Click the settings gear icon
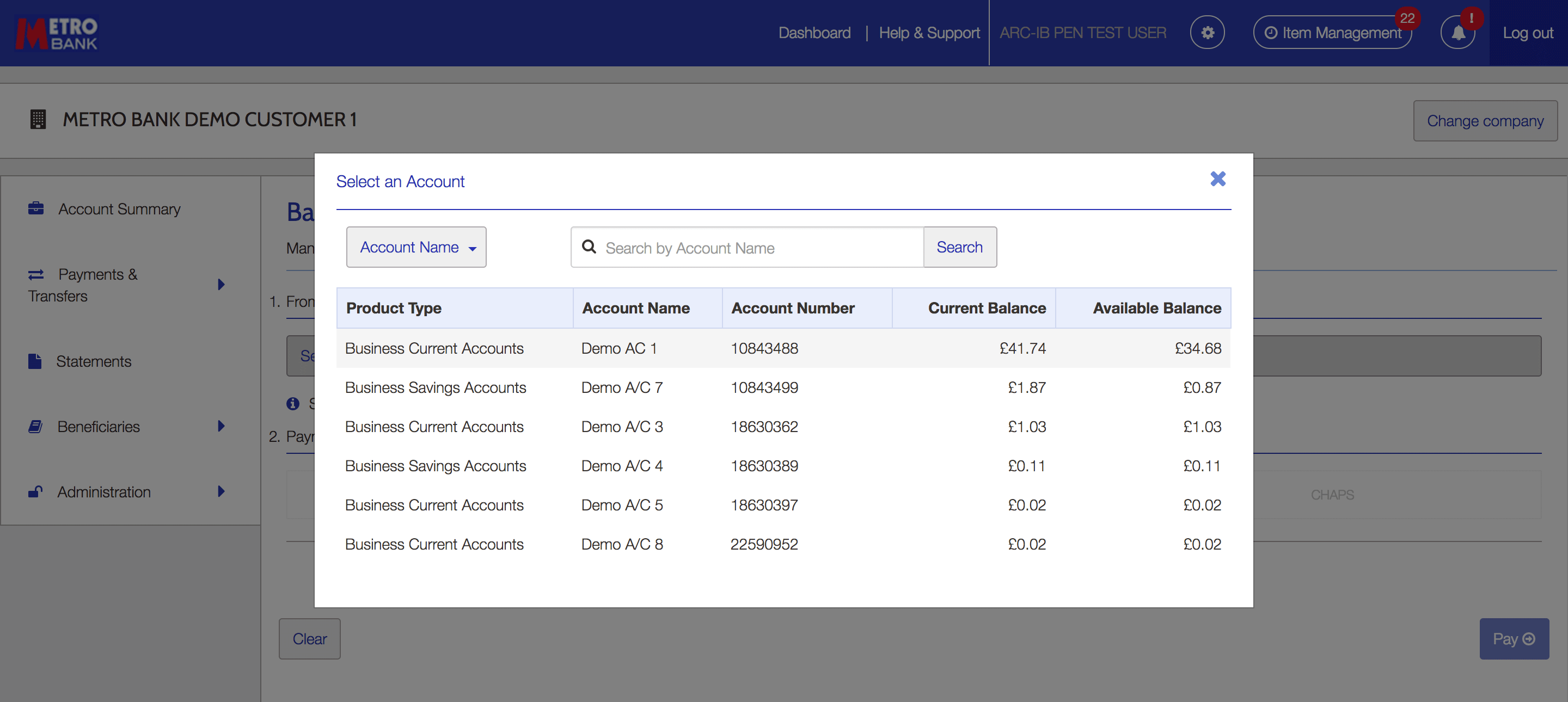 coord(1207,32)
